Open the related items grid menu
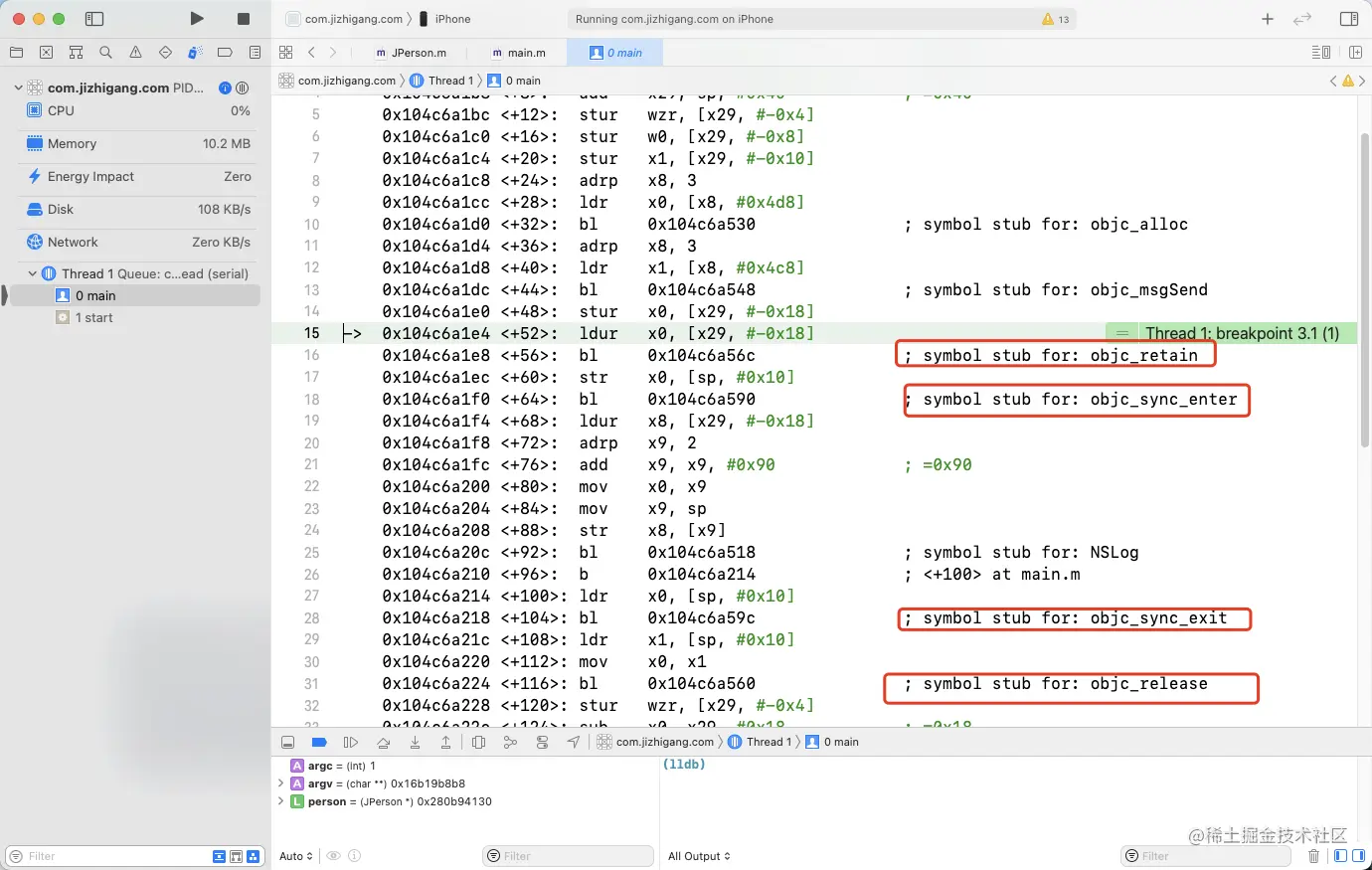This screenshot has height=870, width=1372. [x=286, y=53]
